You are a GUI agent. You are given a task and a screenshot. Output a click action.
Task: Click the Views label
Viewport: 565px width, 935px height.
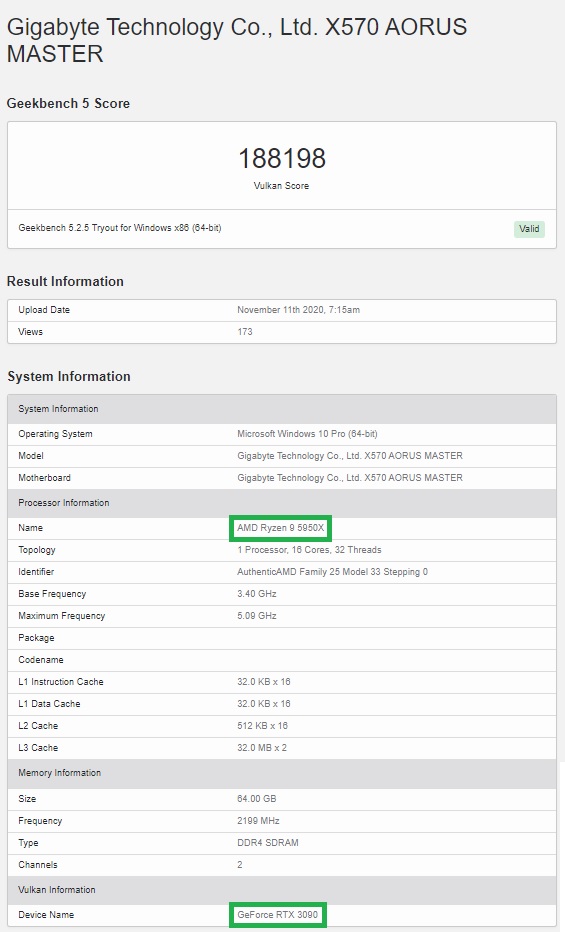[x=30, y=332]
